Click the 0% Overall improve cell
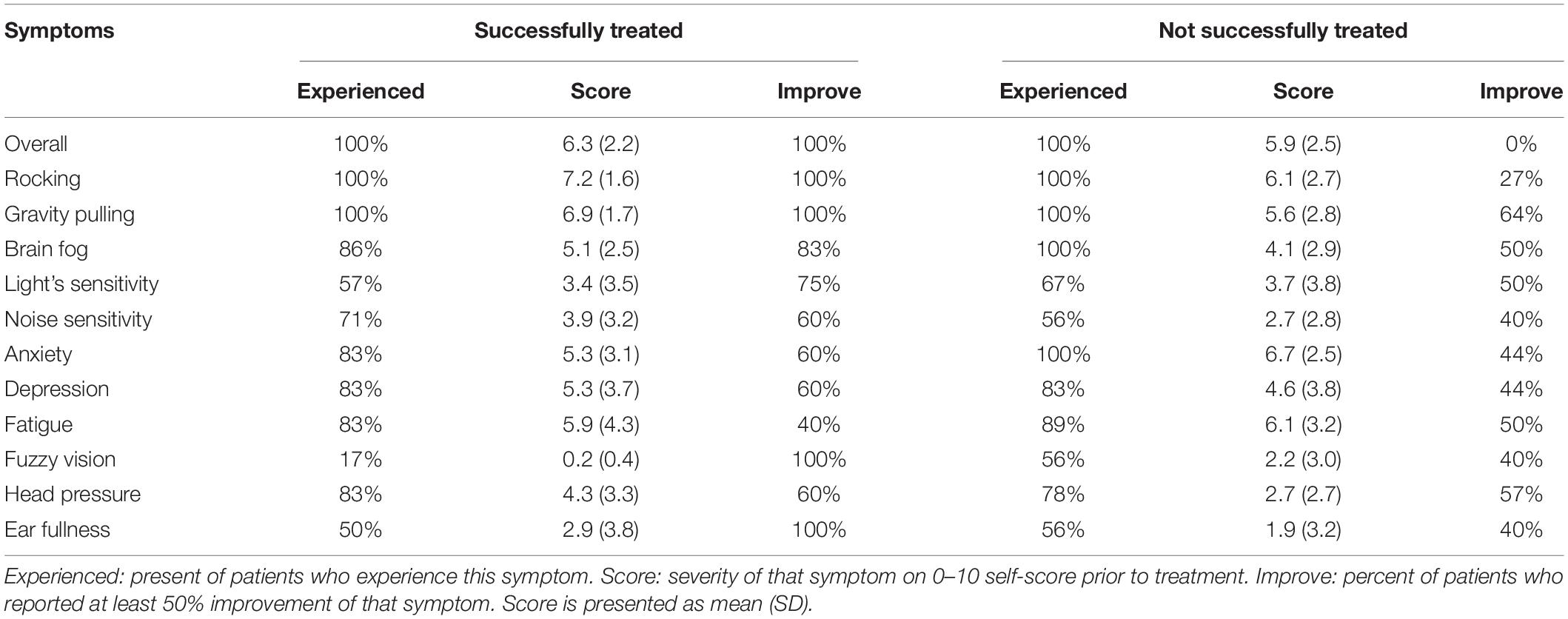The image size is (1568, 619). click(x=1521, y=144)
